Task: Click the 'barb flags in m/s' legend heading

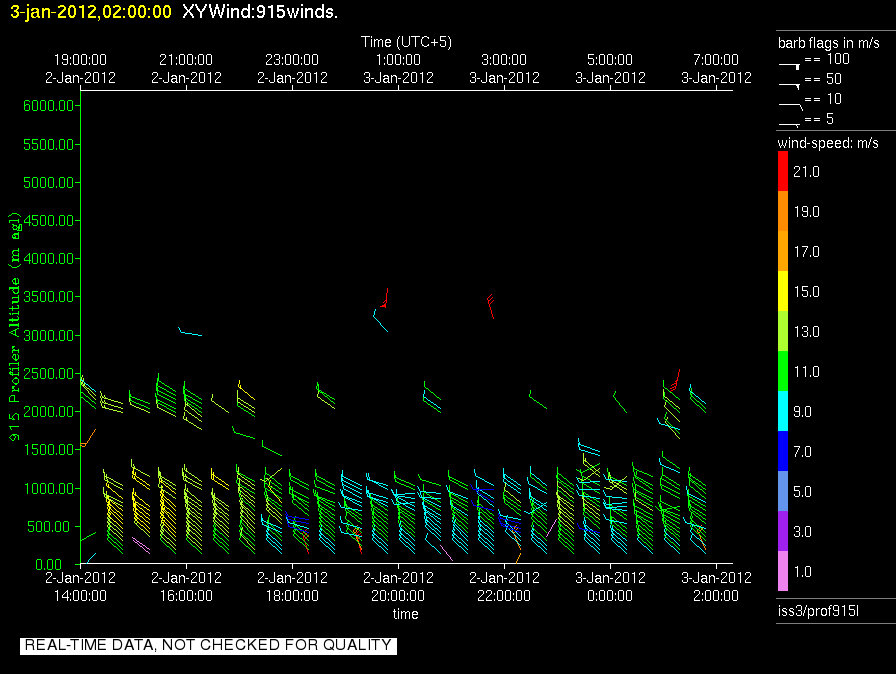Action: [828, 42]
